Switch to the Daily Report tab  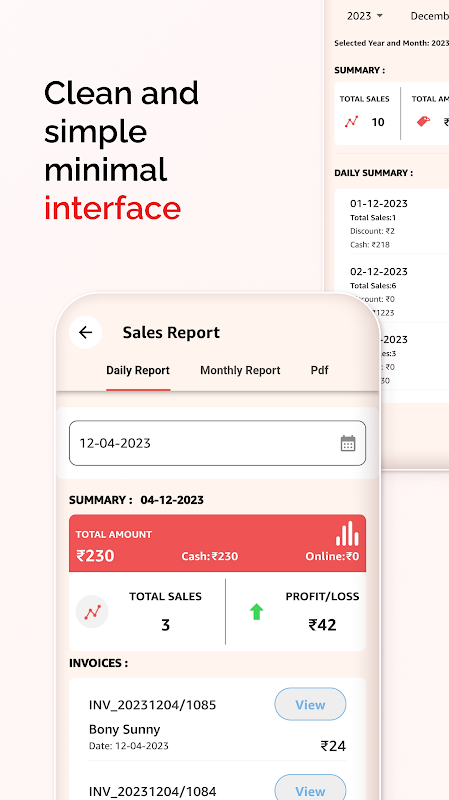point(138,370)
